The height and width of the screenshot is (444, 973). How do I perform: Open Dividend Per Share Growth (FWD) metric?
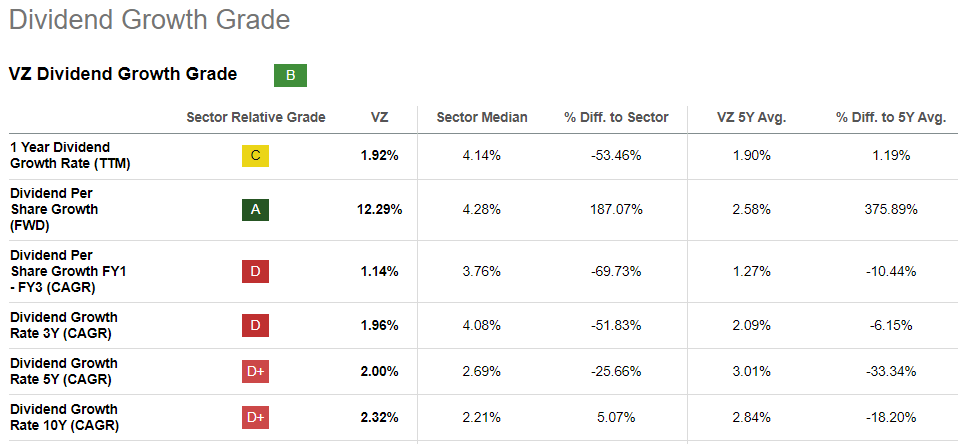54,210
